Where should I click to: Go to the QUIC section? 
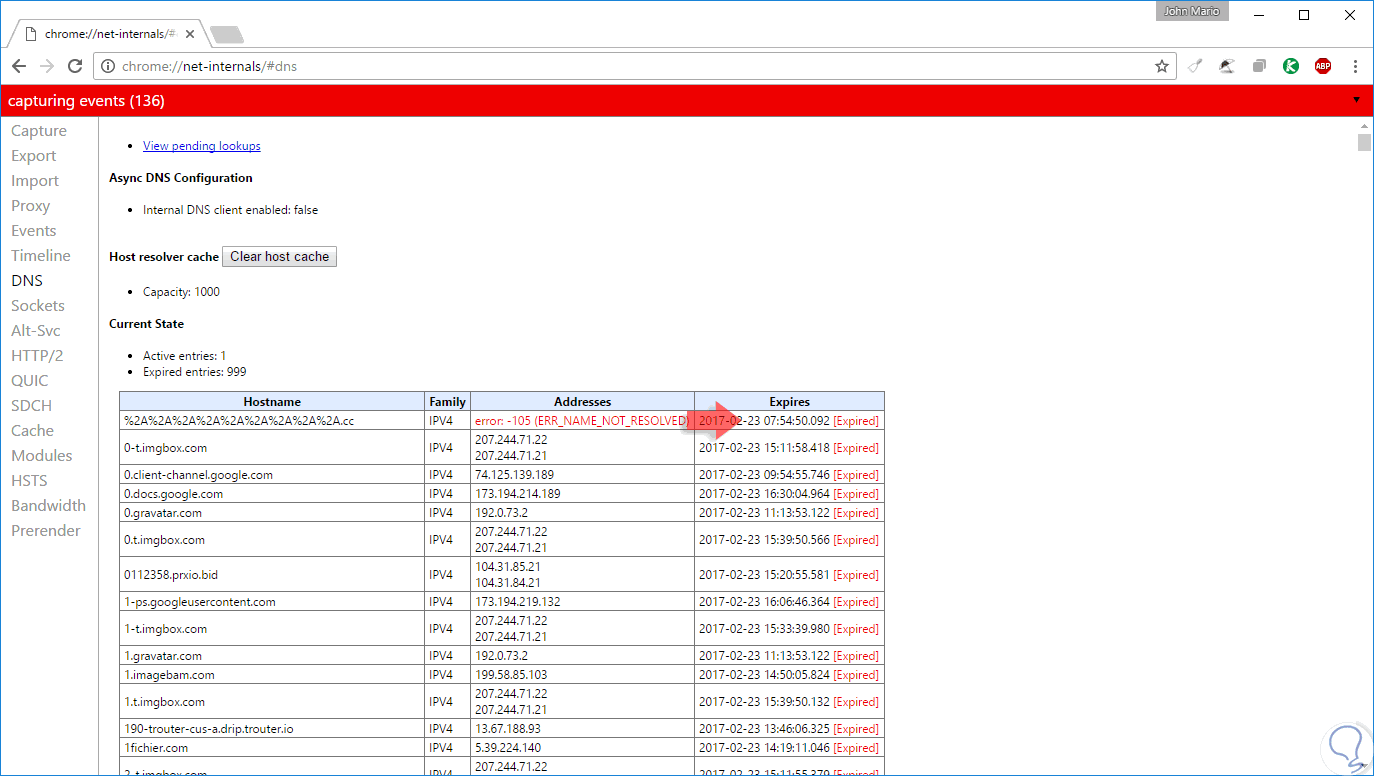tap(30, 381)
